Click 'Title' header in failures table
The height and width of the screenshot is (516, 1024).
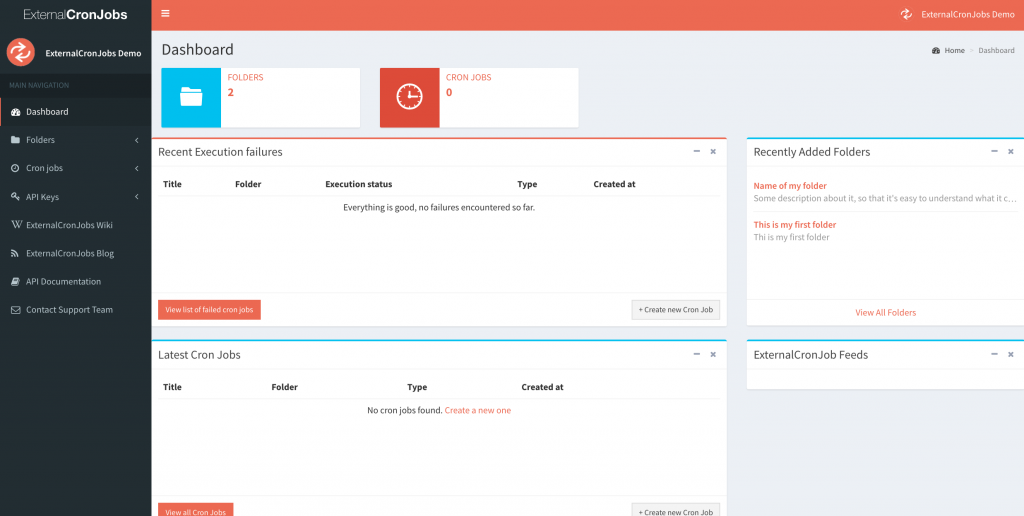172,184
